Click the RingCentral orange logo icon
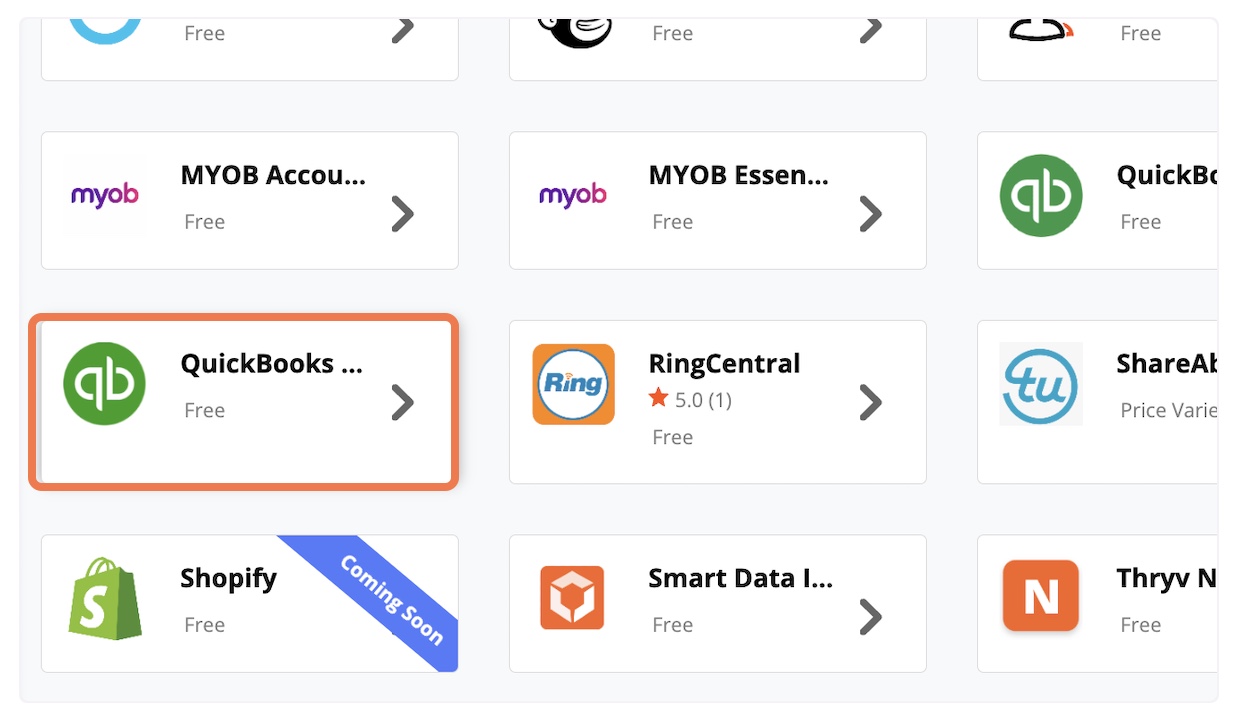This screenshot has height=716, width=1244. 573,384
